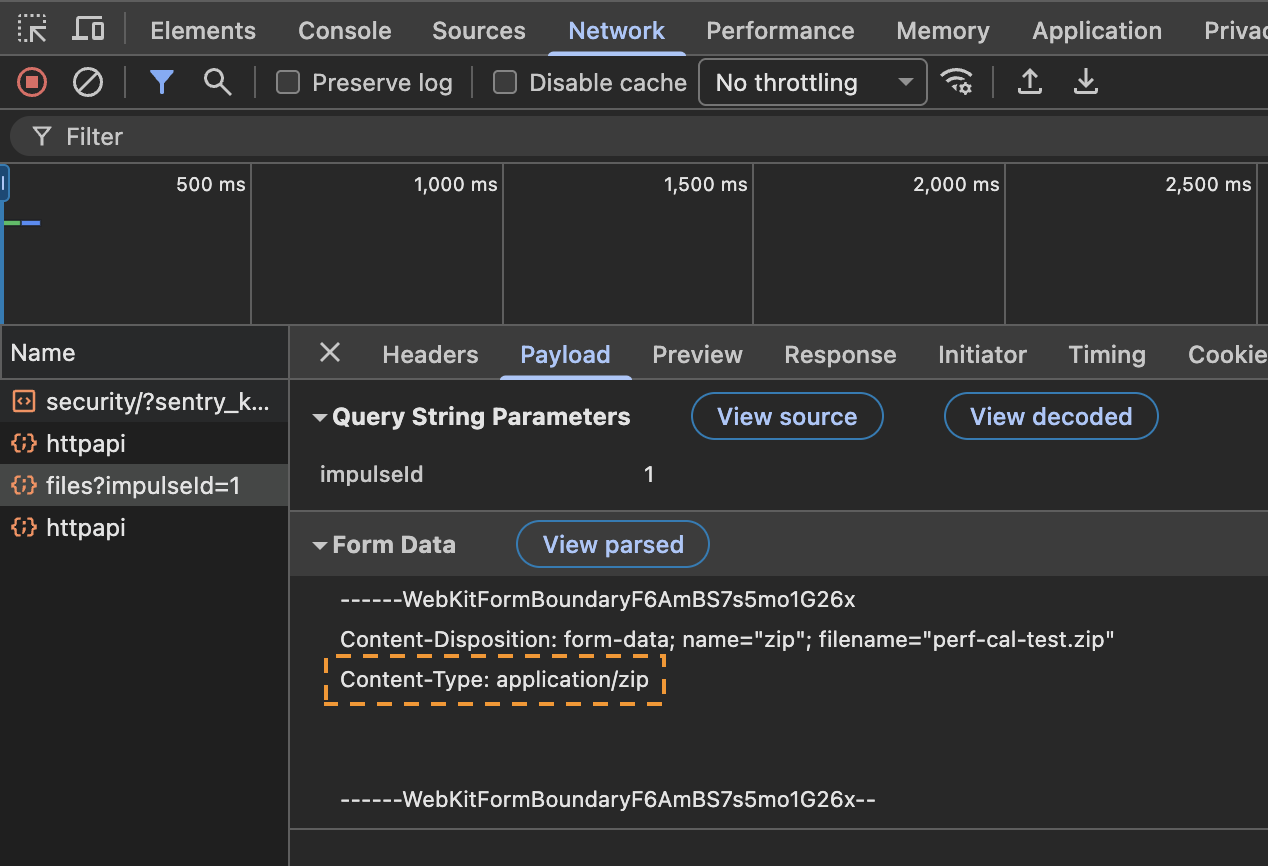Image resolution: width=1268 pixels, height=866 pixels.
Task: Import HAR file with upload icon
Action: point(1029,82)
